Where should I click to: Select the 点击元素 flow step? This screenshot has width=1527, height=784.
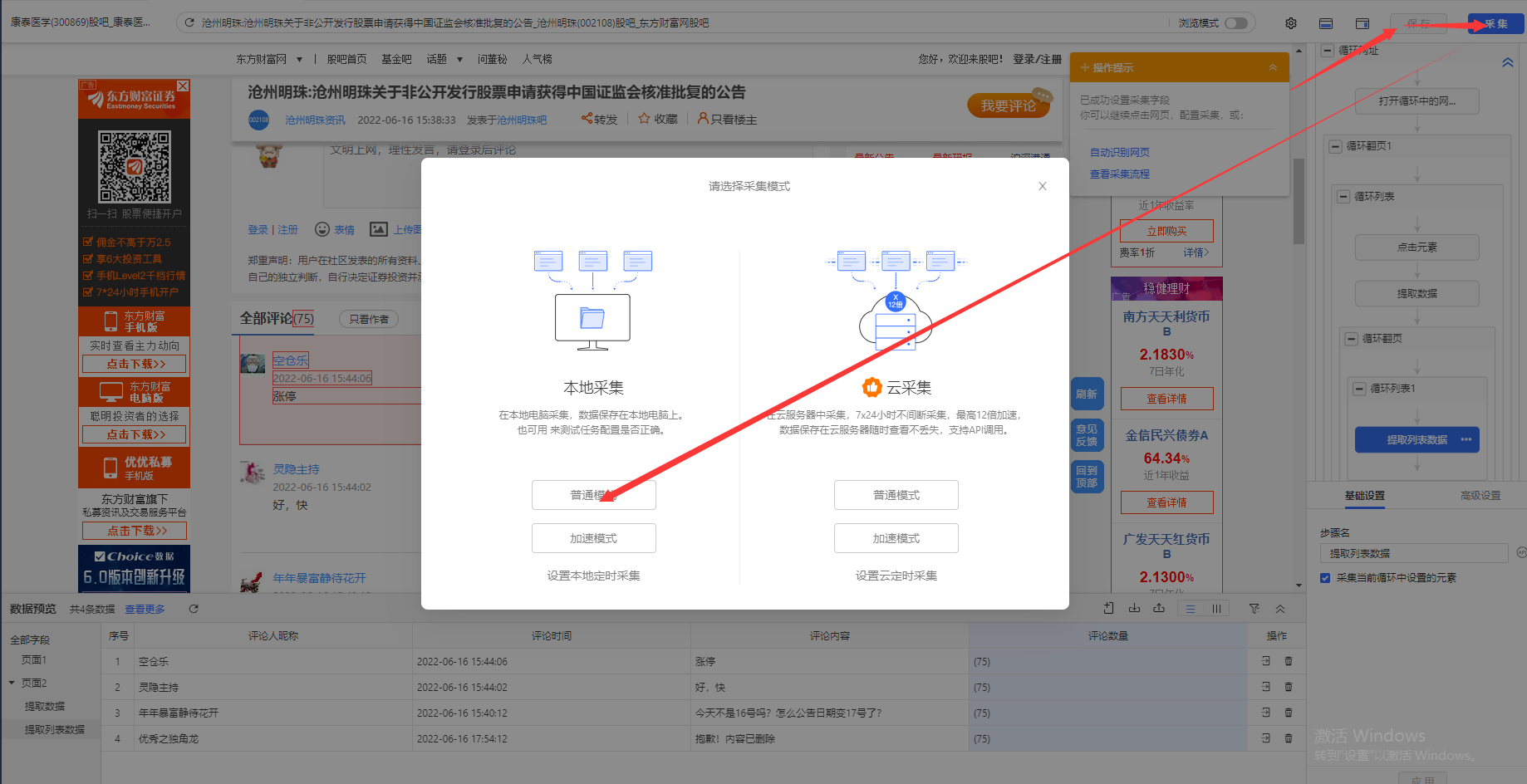point(1417,247)
